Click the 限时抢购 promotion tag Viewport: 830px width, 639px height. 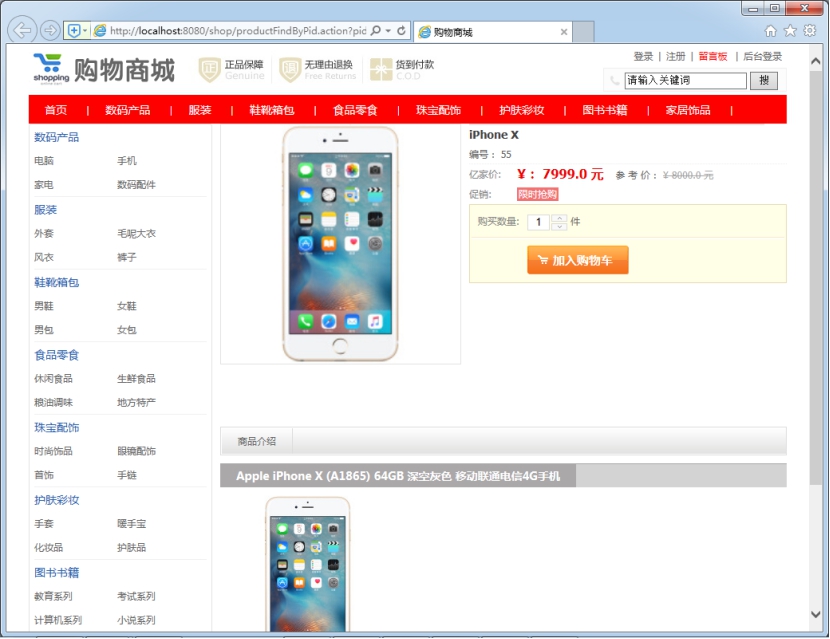(537, 194)
